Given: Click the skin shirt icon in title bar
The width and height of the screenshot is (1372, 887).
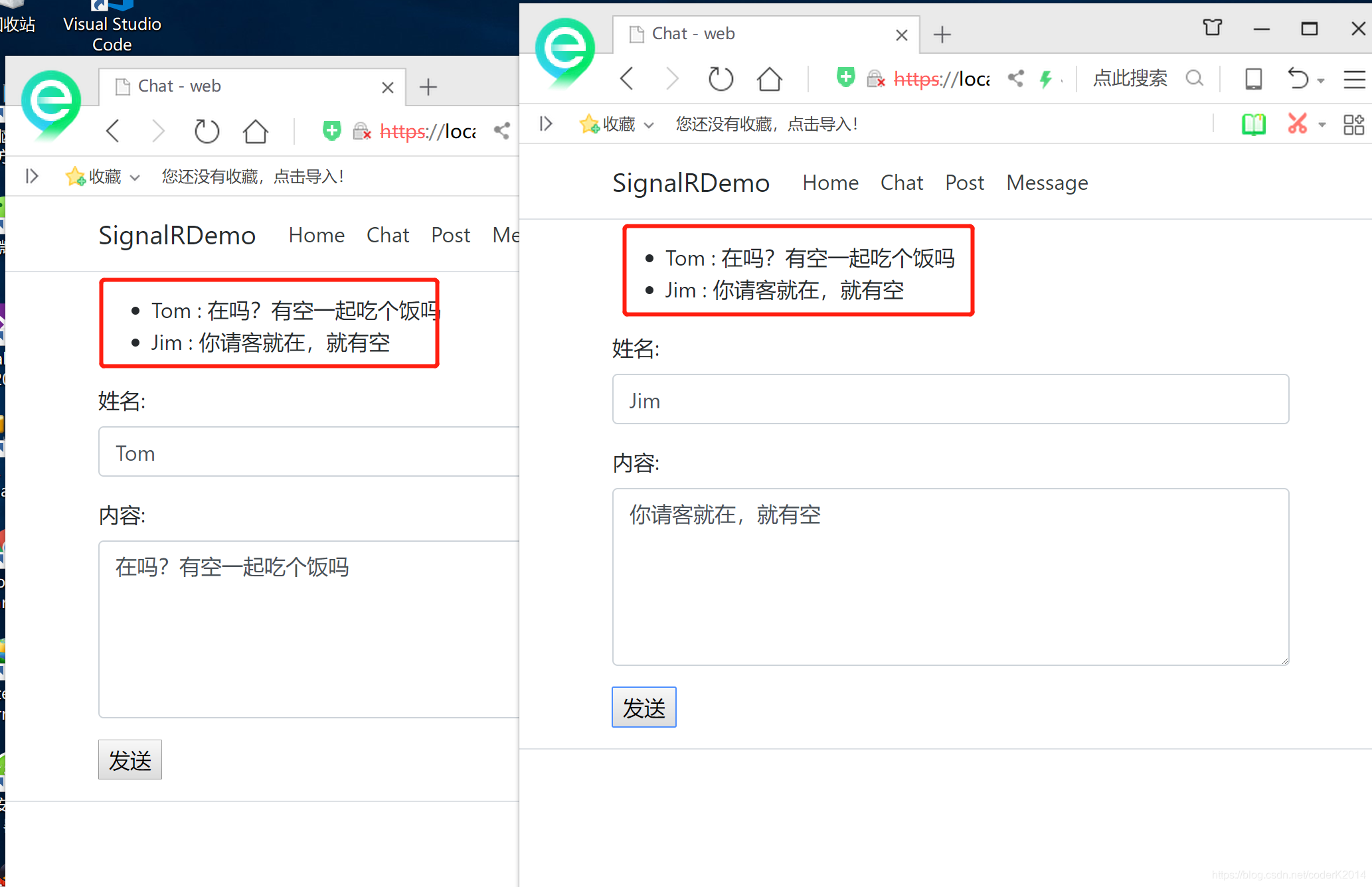Looking at the screenshot, I should coord(1212,28).
